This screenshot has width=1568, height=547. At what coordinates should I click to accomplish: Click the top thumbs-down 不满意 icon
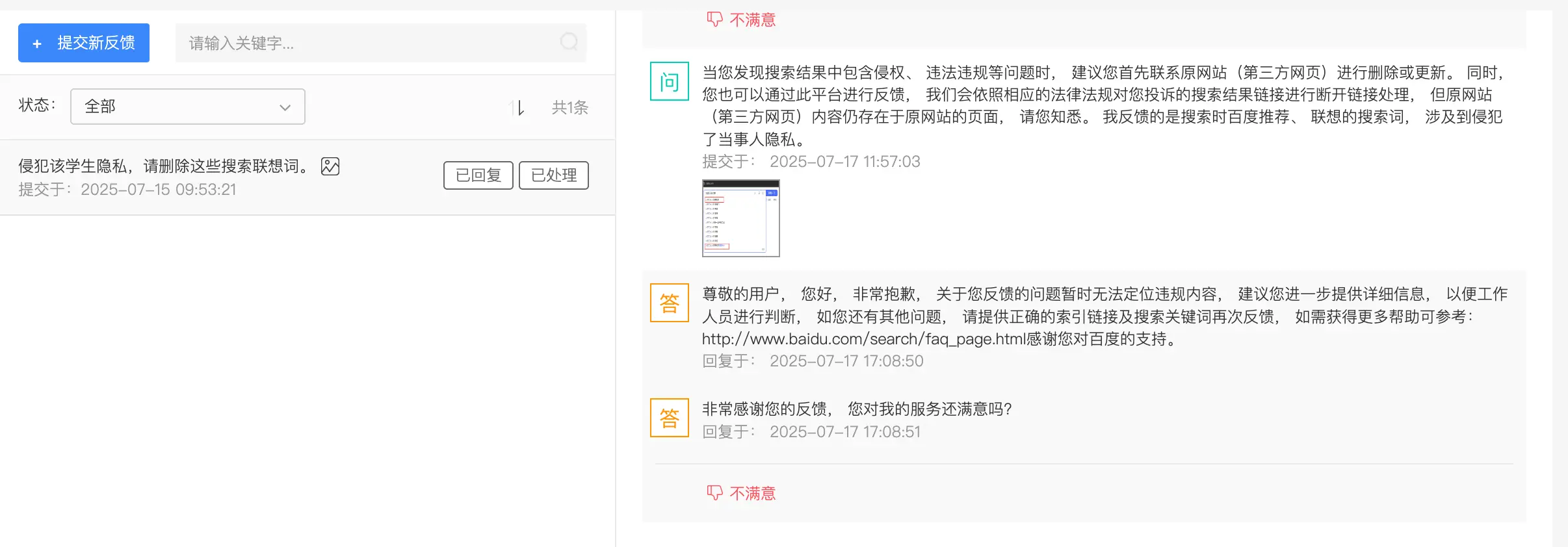[714, 19]
